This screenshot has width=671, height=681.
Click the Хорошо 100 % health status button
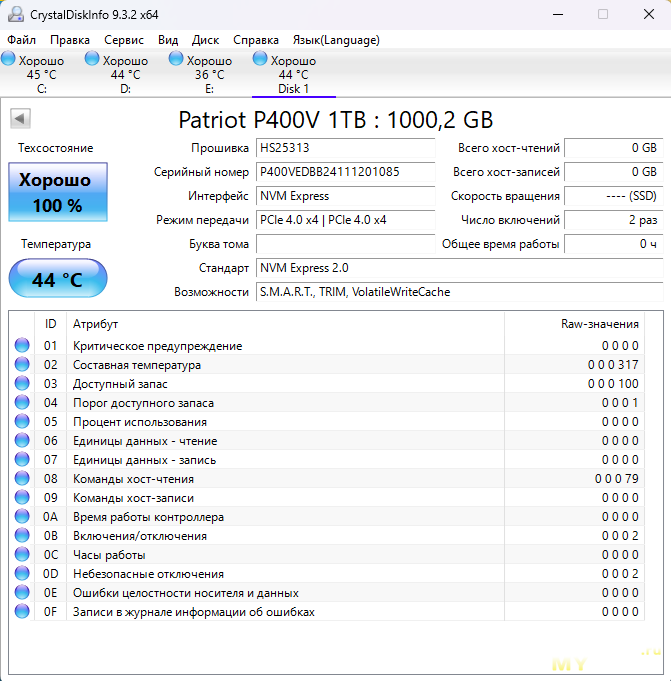(x=57, y=193)
